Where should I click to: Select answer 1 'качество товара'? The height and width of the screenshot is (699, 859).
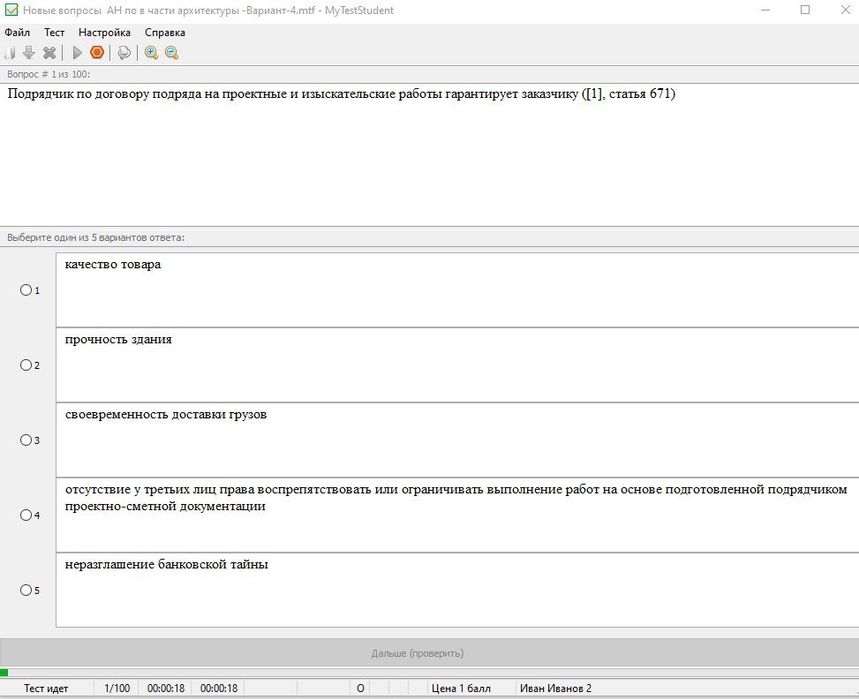(x=26, y=290)
